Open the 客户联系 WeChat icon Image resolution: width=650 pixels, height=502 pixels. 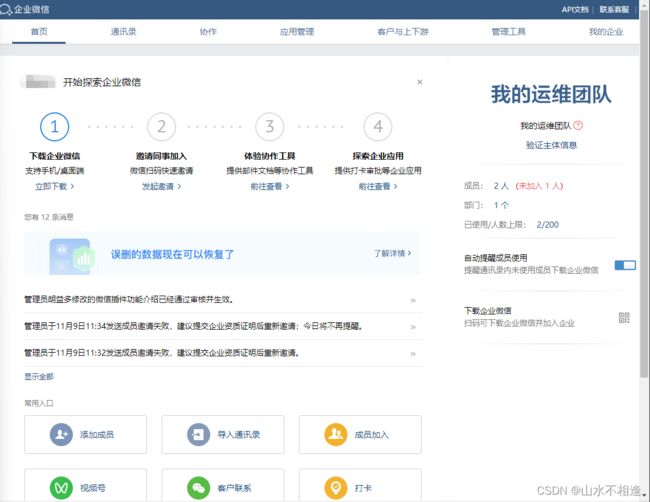pyautogui.click(x=199, y=488)
